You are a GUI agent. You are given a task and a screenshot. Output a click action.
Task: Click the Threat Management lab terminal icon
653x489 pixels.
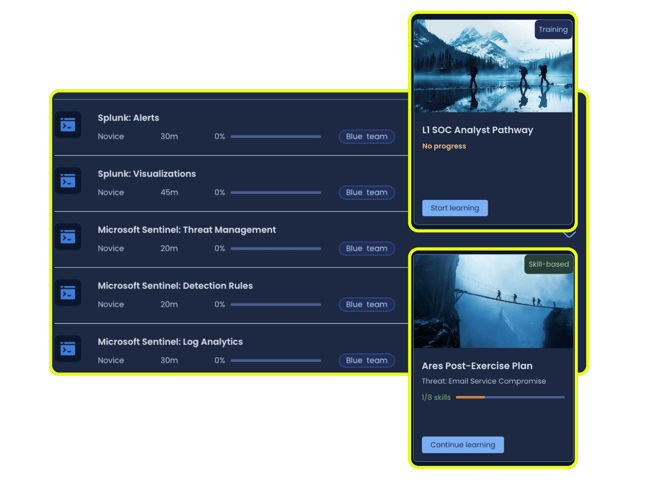(x=68, y=238)
